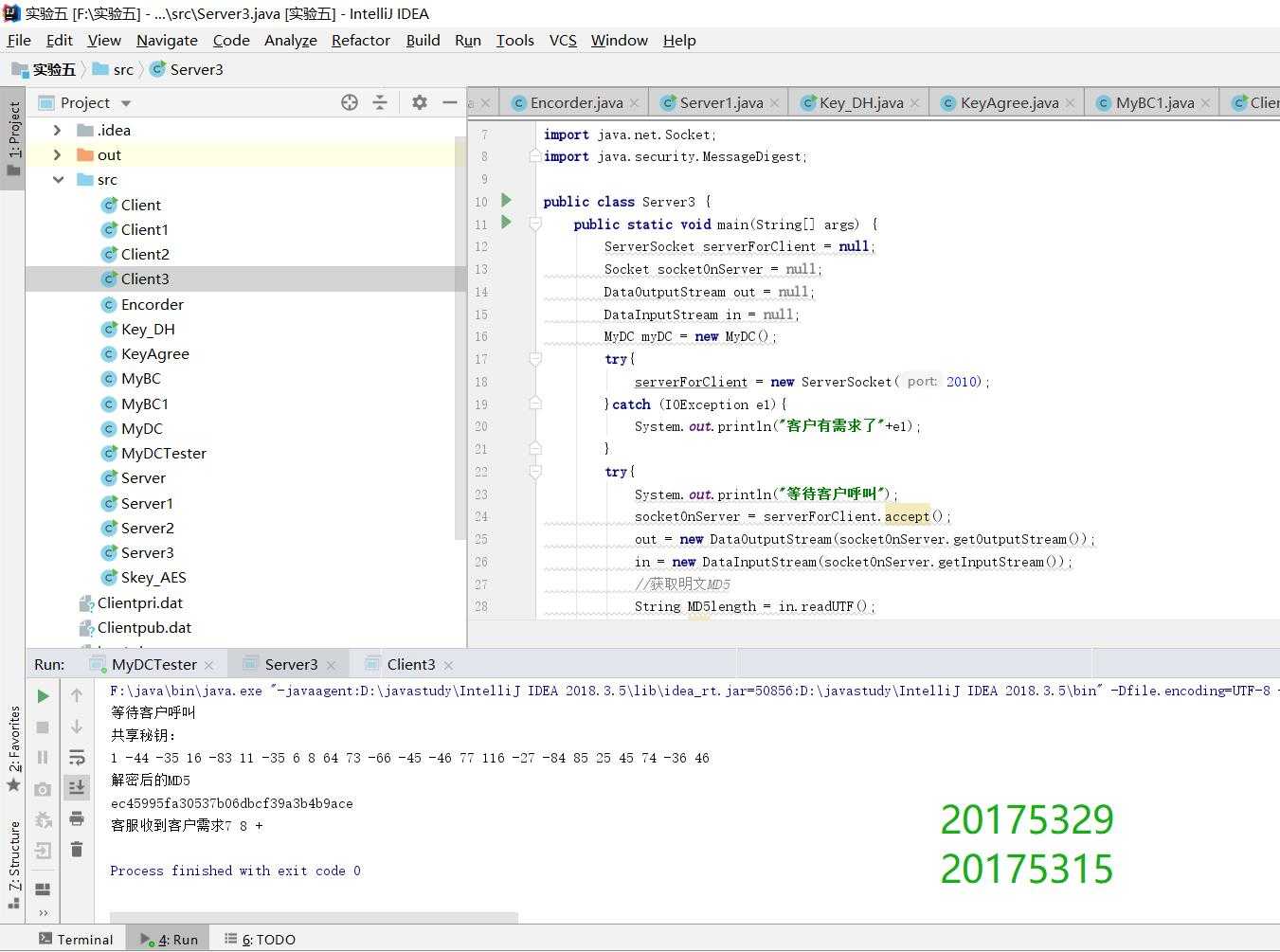This screenshot has height=952, width=1280.
Task: Click the run gutter icon beside class Server3
Action: click(506, 201)
